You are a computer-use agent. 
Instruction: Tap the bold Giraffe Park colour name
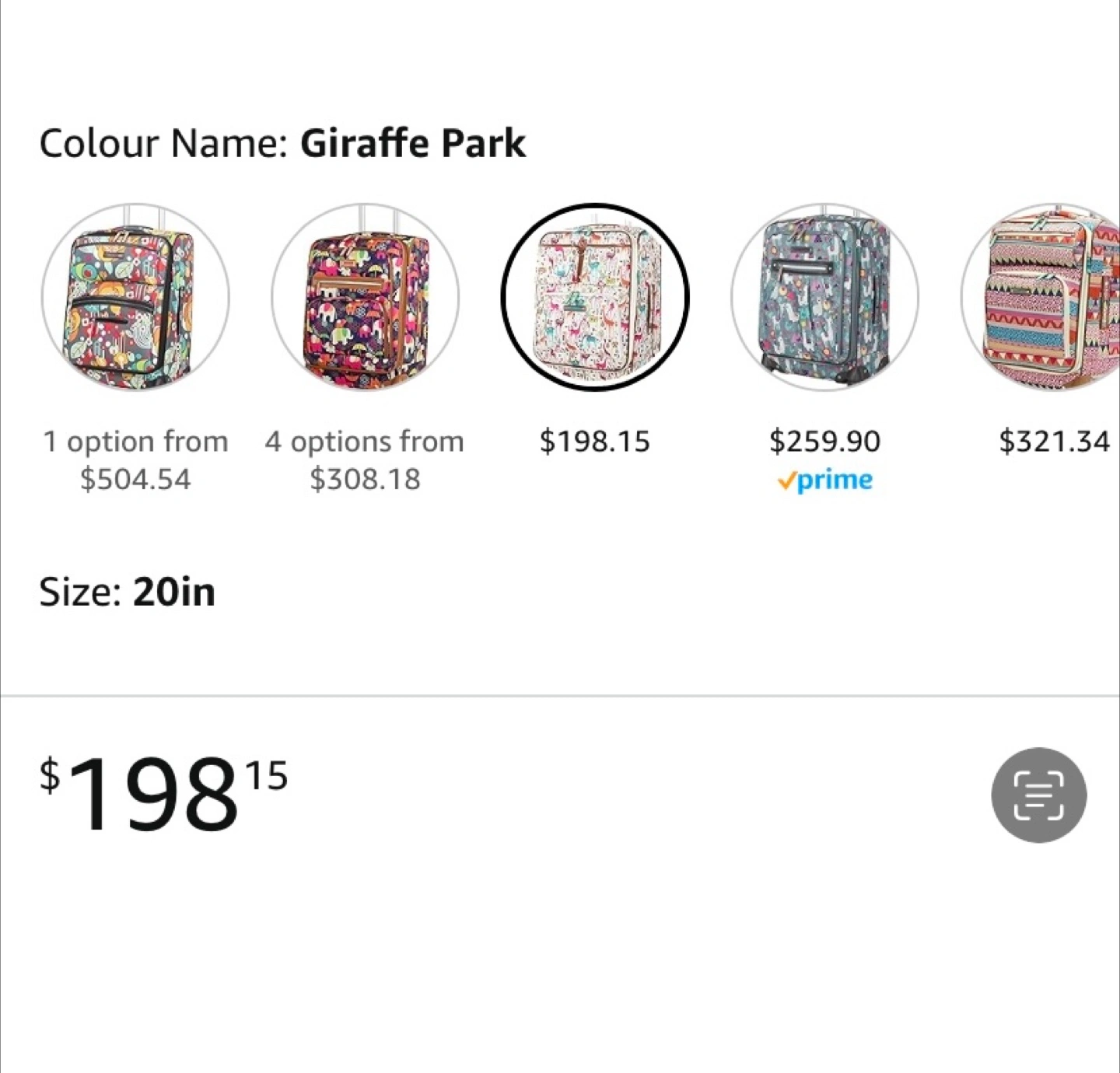tap(413, 143)
